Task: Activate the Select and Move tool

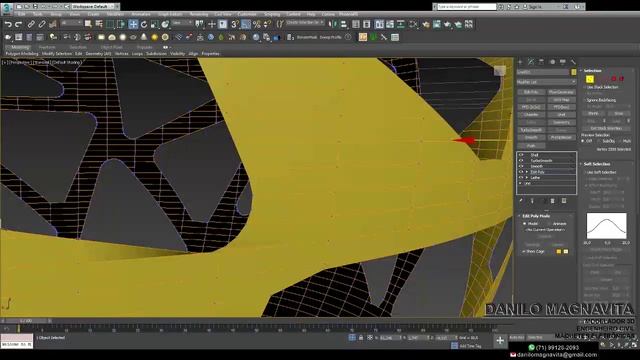Action: tap(133, 24)
